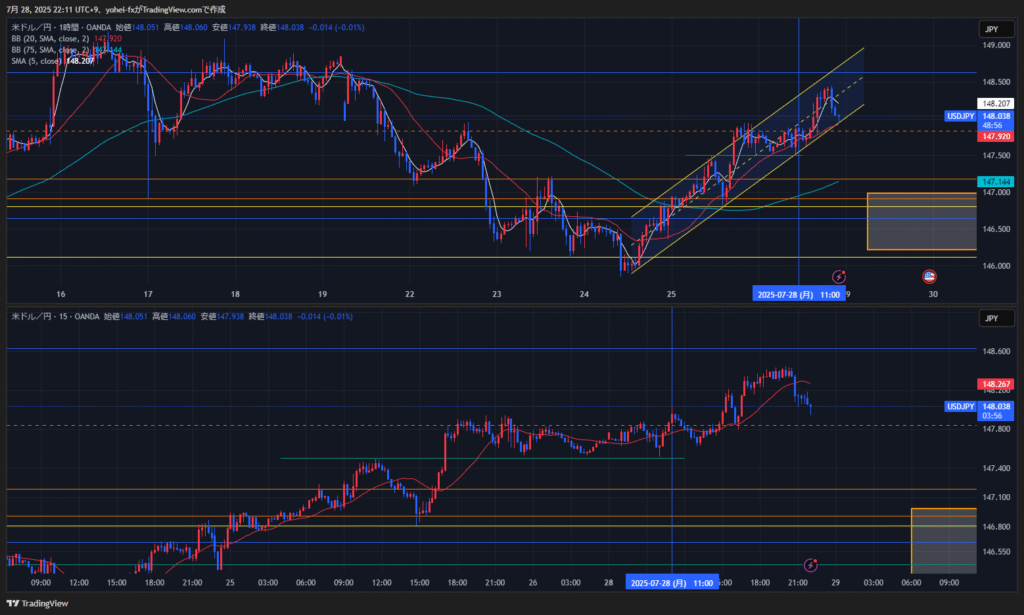The image size is (1024, 615).
Task: Click the purple lightning event icon in upper chart
Action: [x=839, y=275]
